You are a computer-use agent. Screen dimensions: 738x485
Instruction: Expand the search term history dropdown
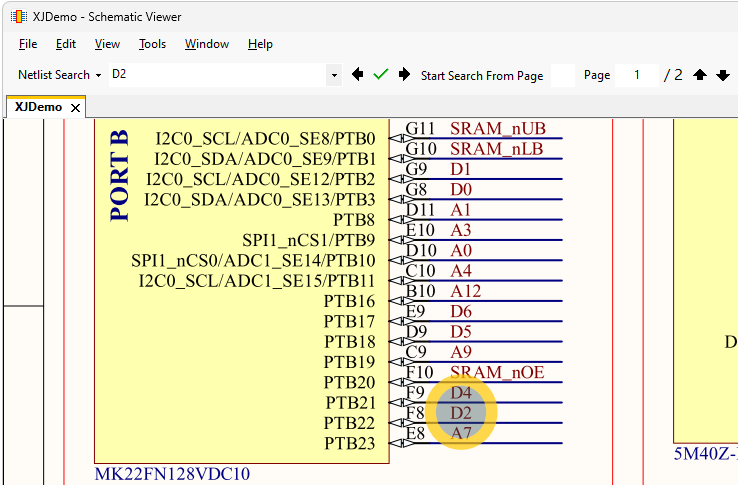coord(334,75)
